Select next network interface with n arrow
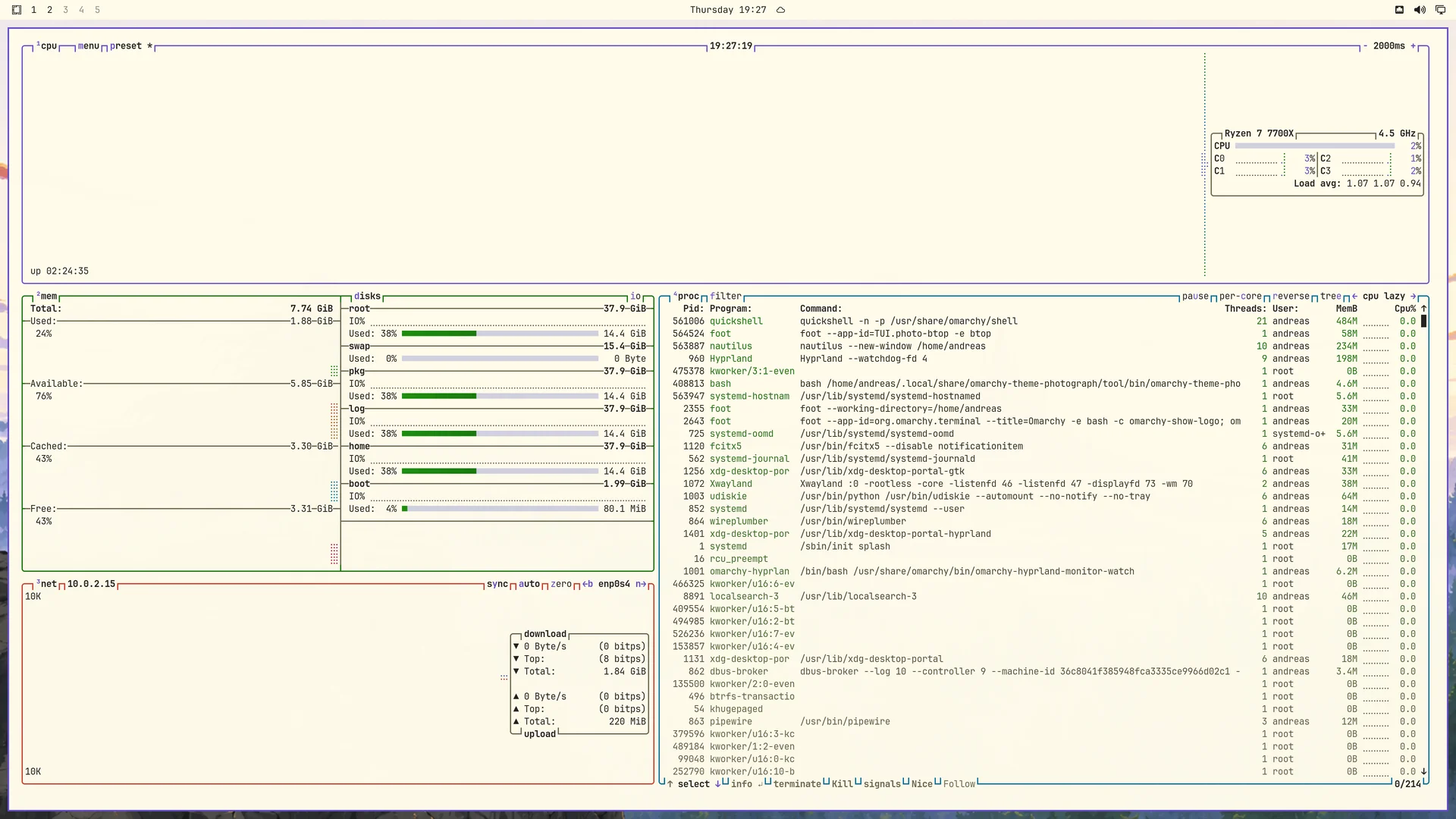Image resolution: width=1456 pixels, height=819 pixels. coord(642,584)
